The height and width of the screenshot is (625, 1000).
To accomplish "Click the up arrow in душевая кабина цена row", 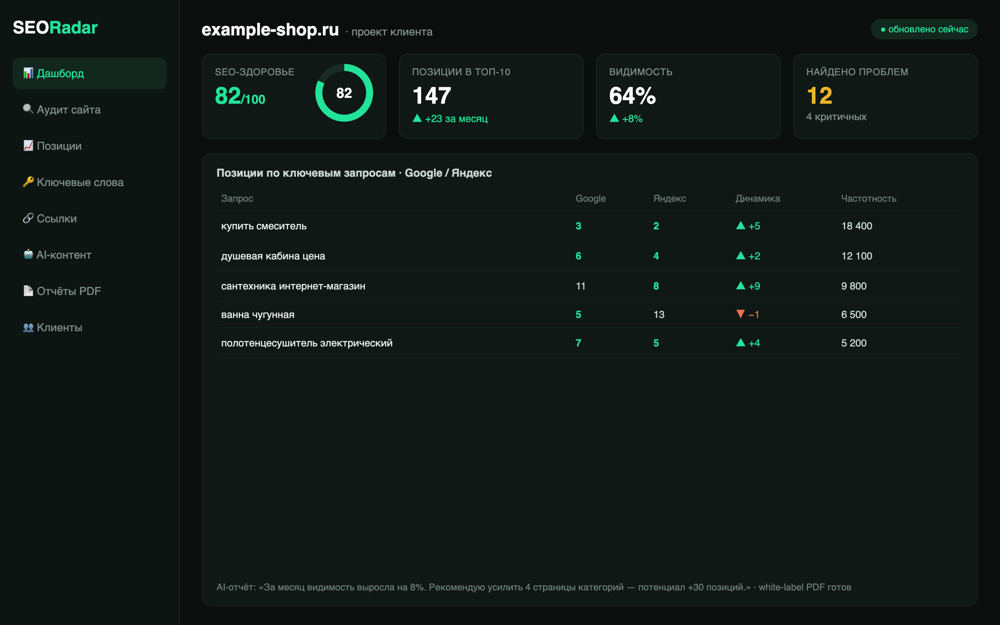I will tap(740, 256).
